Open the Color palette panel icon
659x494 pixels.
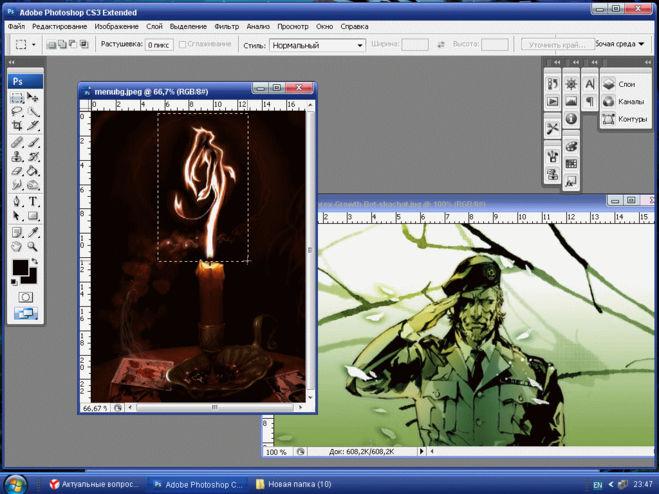(571, 146)
